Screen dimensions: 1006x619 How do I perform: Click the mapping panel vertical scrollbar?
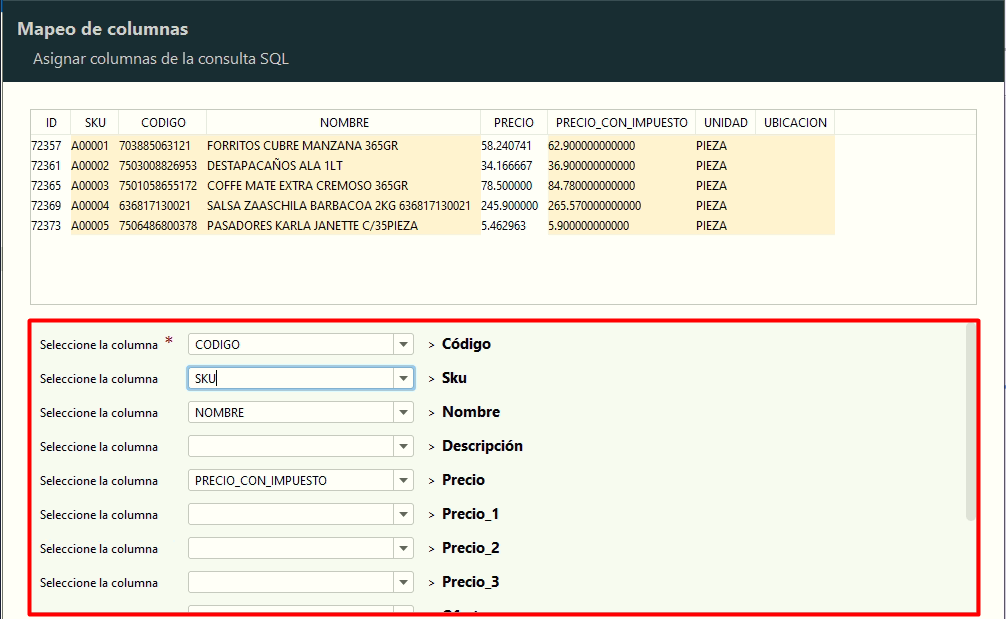(x=970, y=420)
